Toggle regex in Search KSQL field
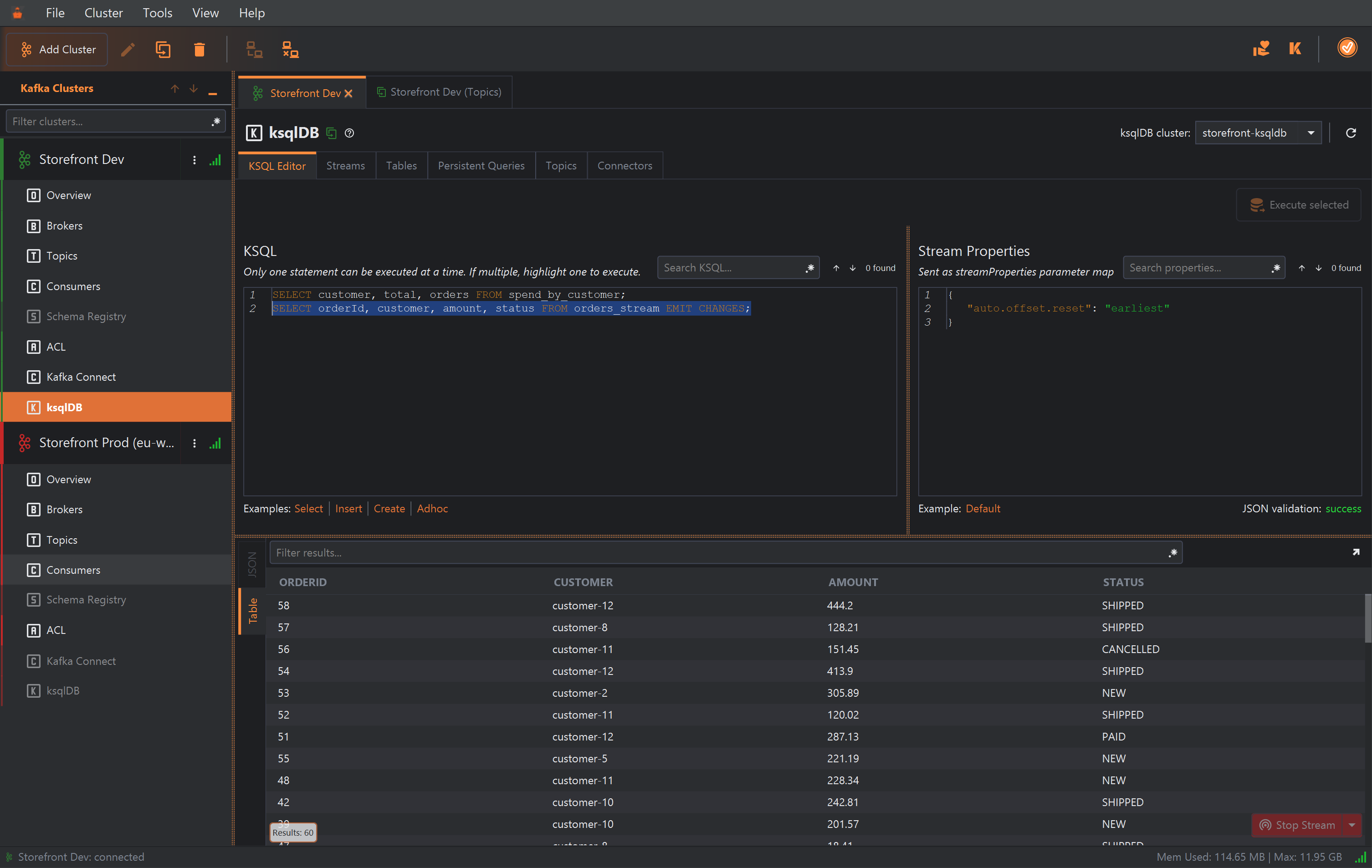The image size is (1372, 868). point(809,268)
